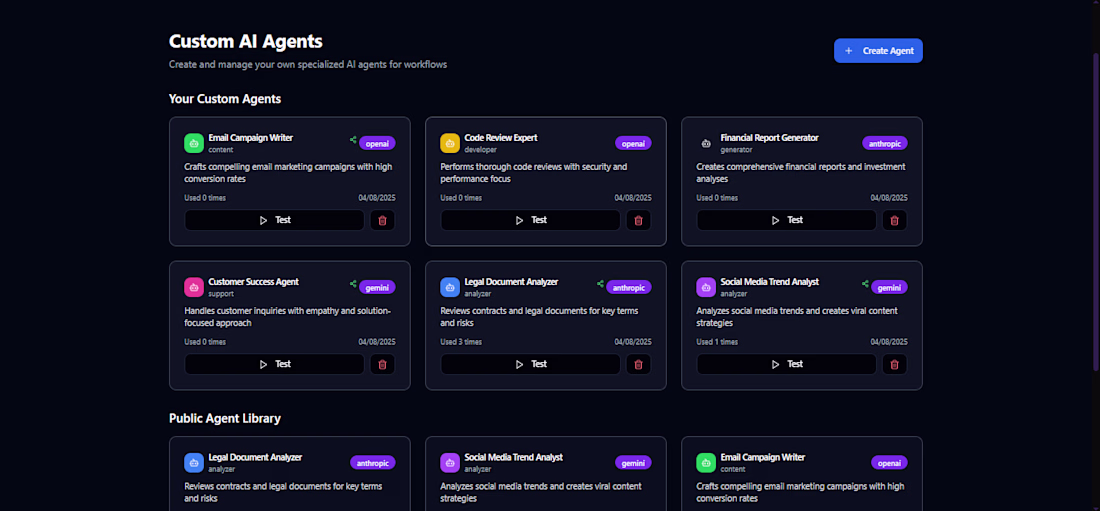Click share icon on Social Media Trend Analyst
1100x511 pixels.
865,286
